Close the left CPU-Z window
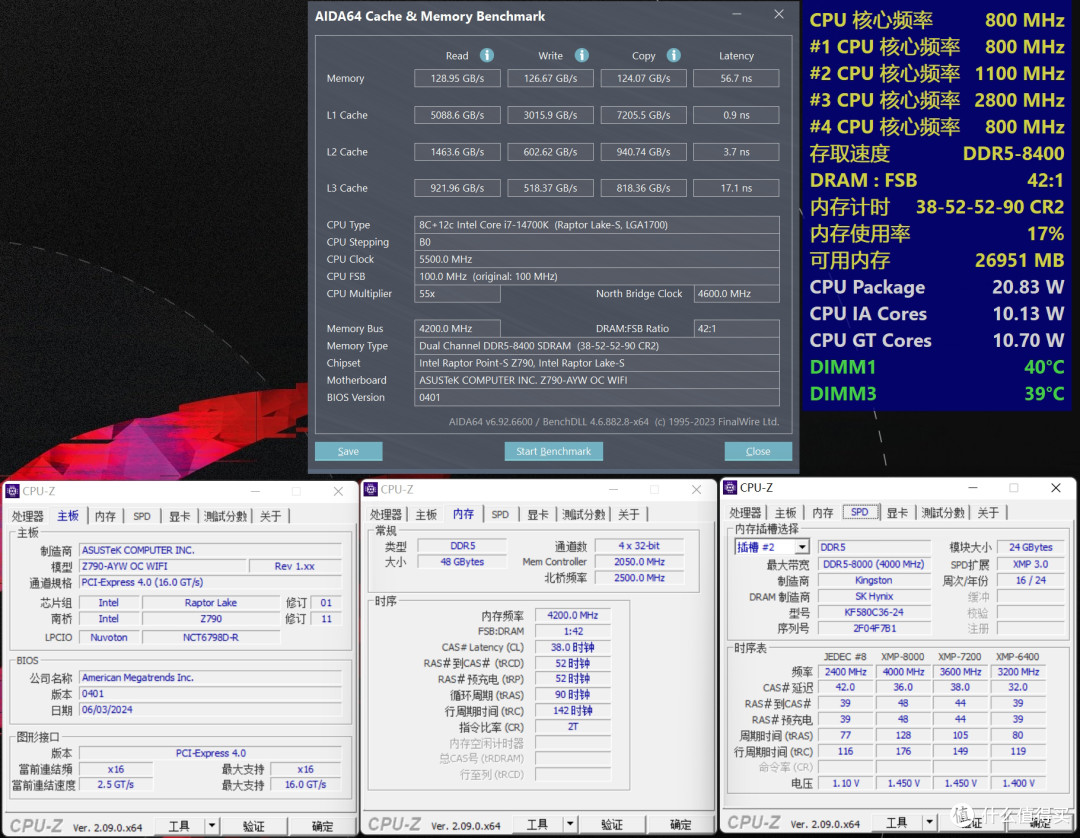The width and height of the screenshot is (1080, 838). (338, 491)
